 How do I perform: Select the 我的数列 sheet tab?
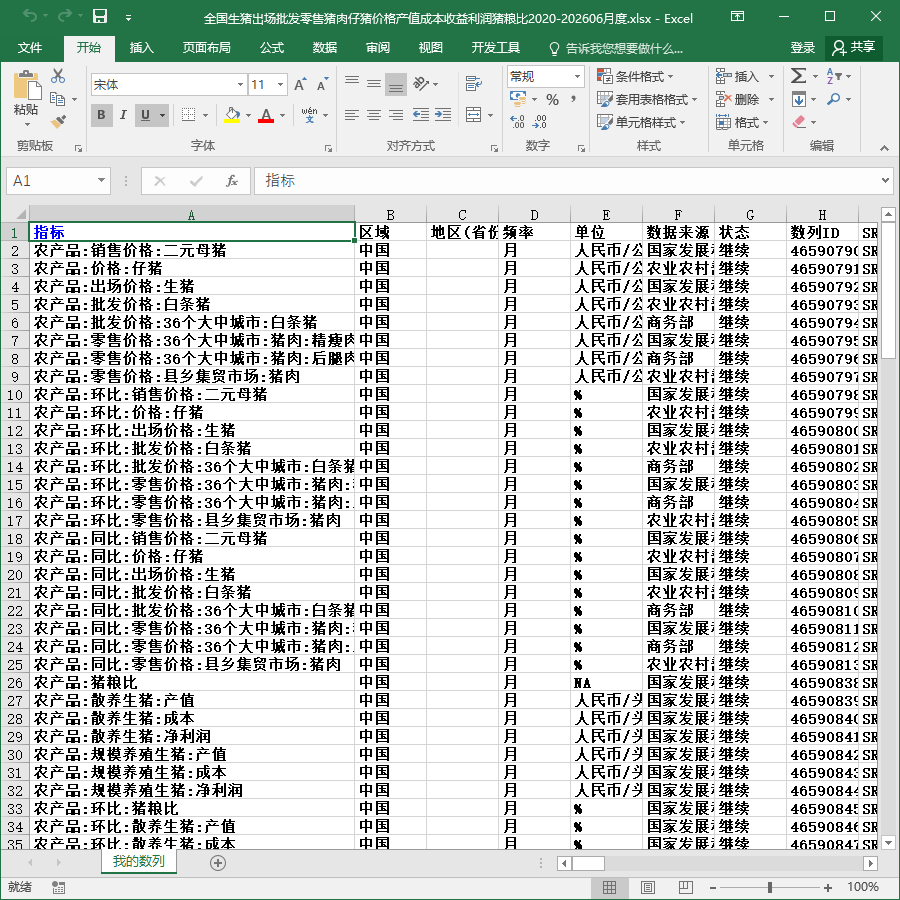[x=138, y=861]
